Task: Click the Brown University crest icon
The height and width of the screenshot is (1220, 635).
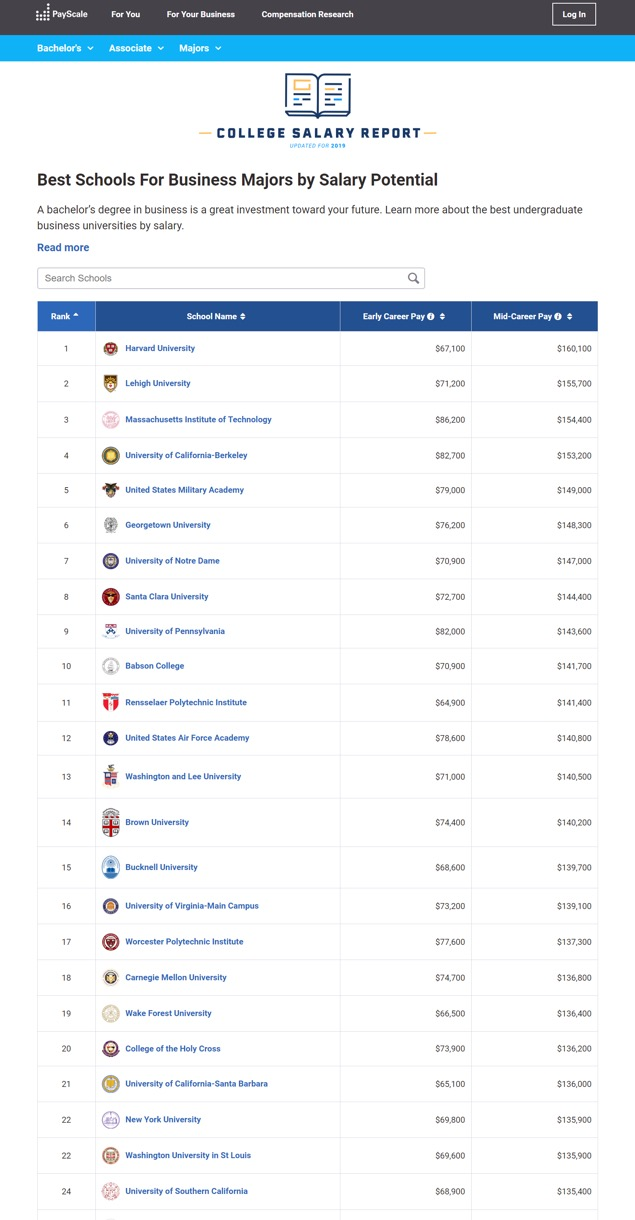Action: click(111, 822)
